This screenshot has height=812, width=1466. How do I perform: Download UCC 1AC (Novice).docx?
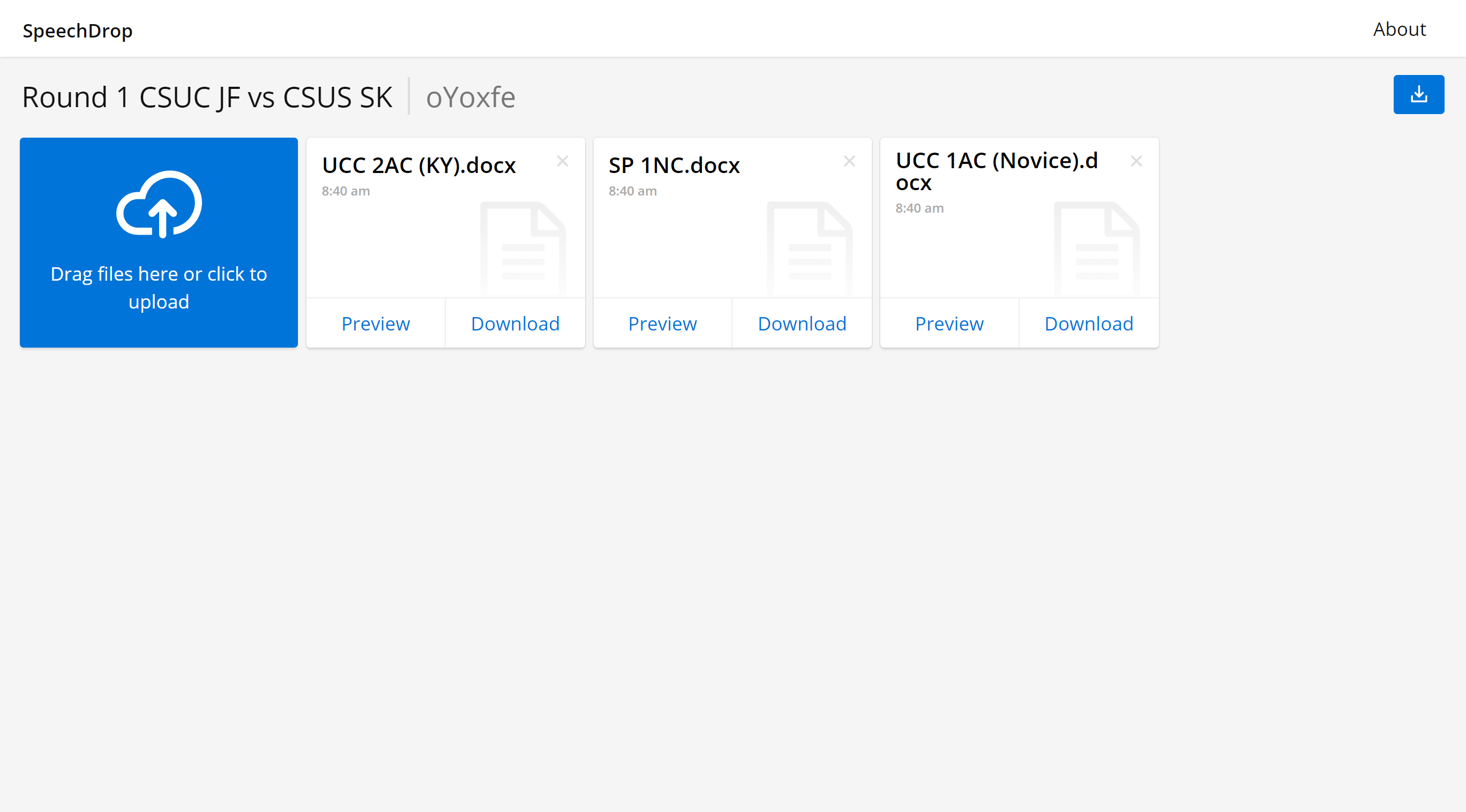(x=1088, y=323)
